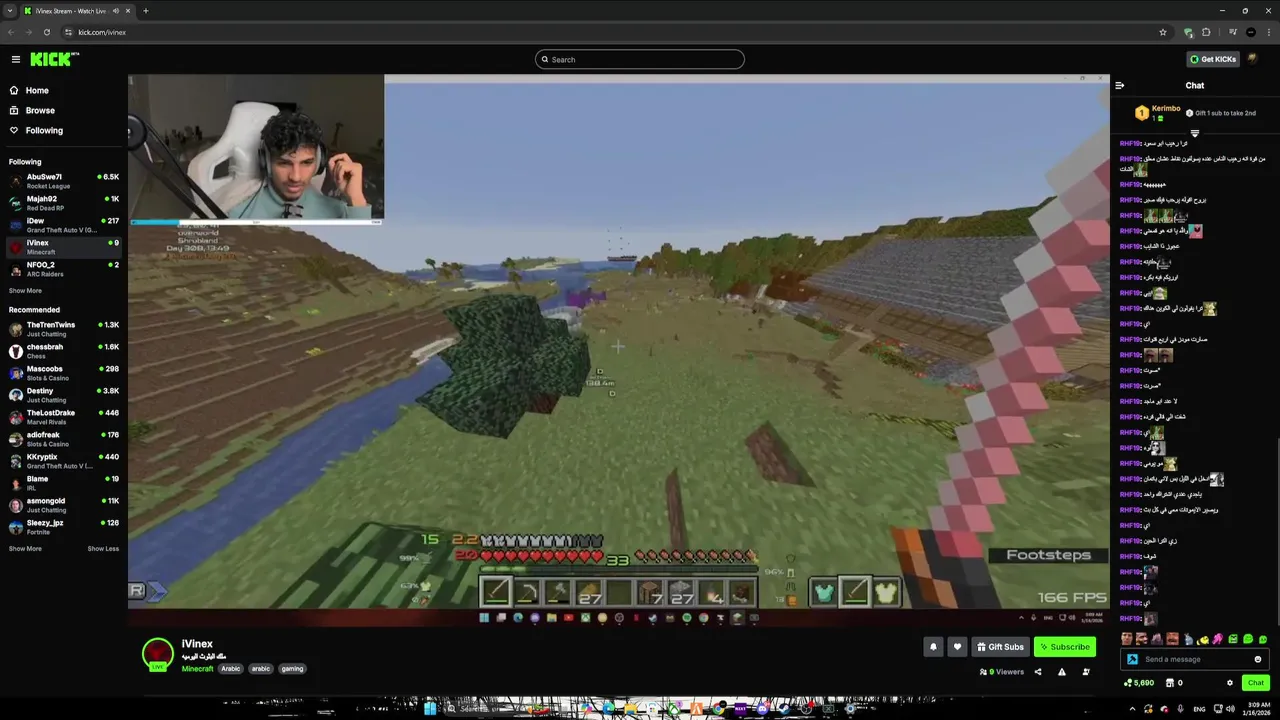Mute the iVinex Stream tab audio
Viewport: 1280px width, 720px height.
pyautogui.click(x=116, y=11)
